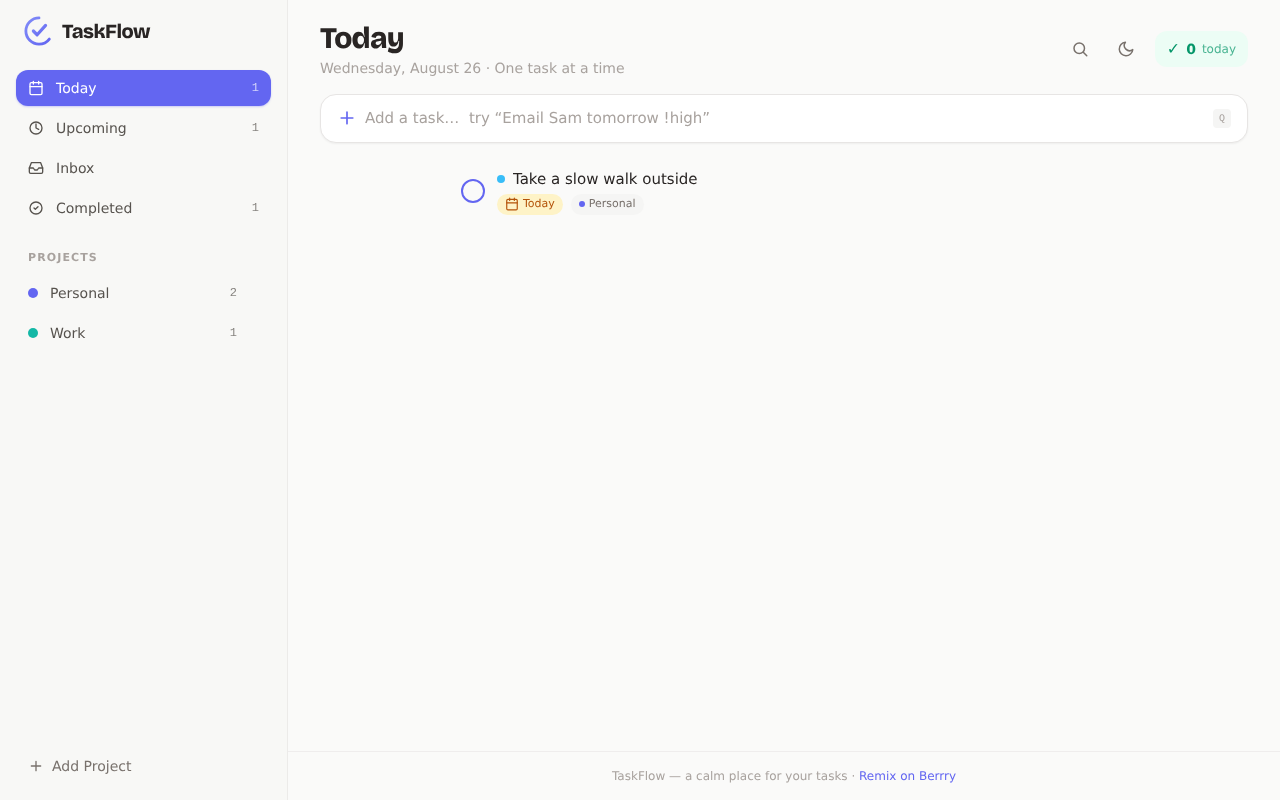Click the Today calendar icon in sidebar

36,88
